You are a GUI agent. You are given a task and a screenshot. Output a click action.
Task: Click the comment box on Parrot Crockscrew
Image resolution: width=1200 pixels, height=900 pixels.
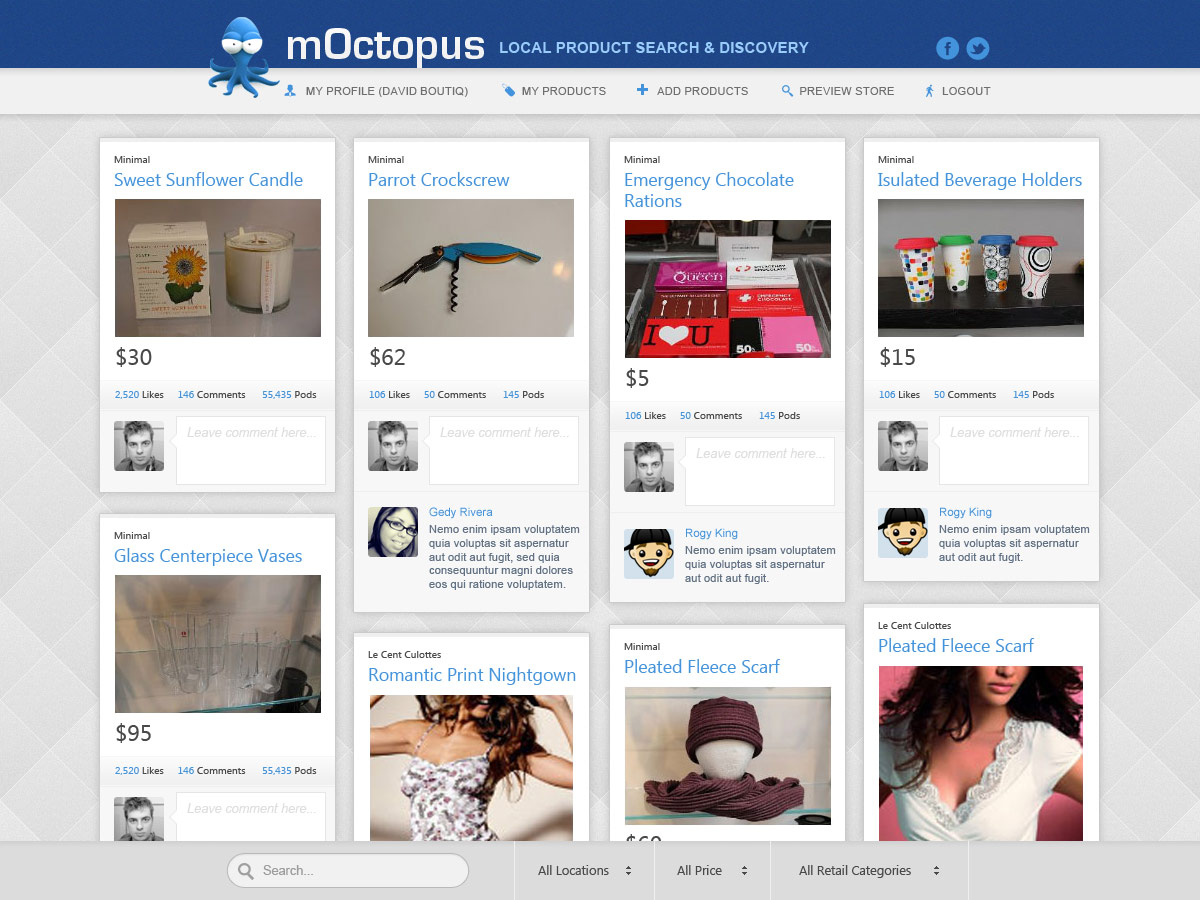(x=504, y=450)
